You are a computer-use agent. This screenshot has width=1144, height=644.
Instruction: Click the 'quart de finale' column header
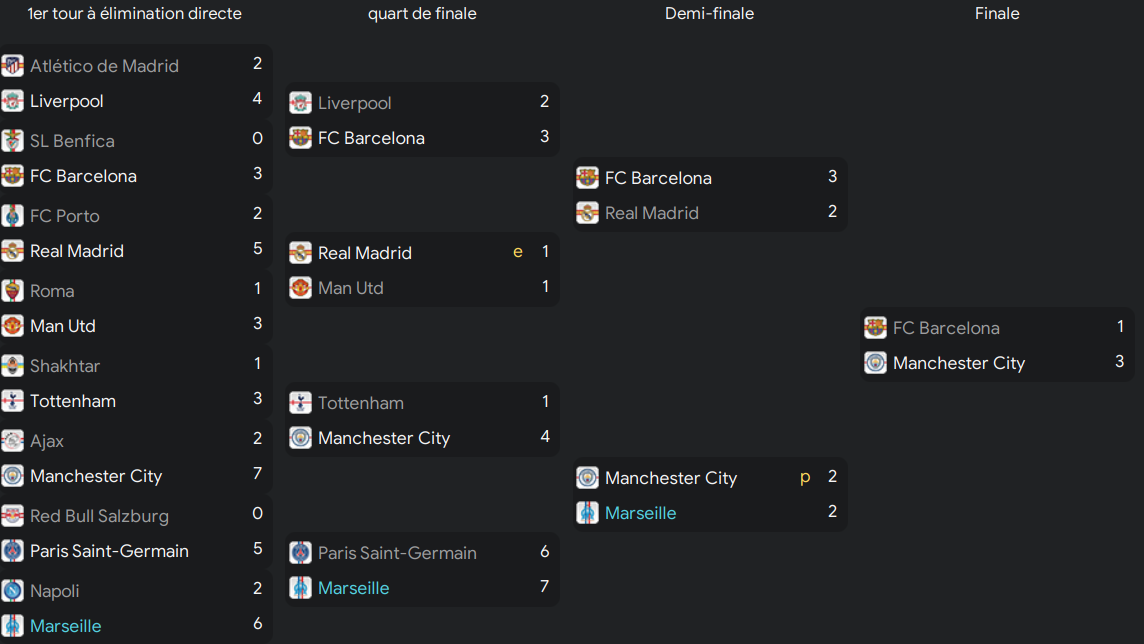click(x=422, y=13)
